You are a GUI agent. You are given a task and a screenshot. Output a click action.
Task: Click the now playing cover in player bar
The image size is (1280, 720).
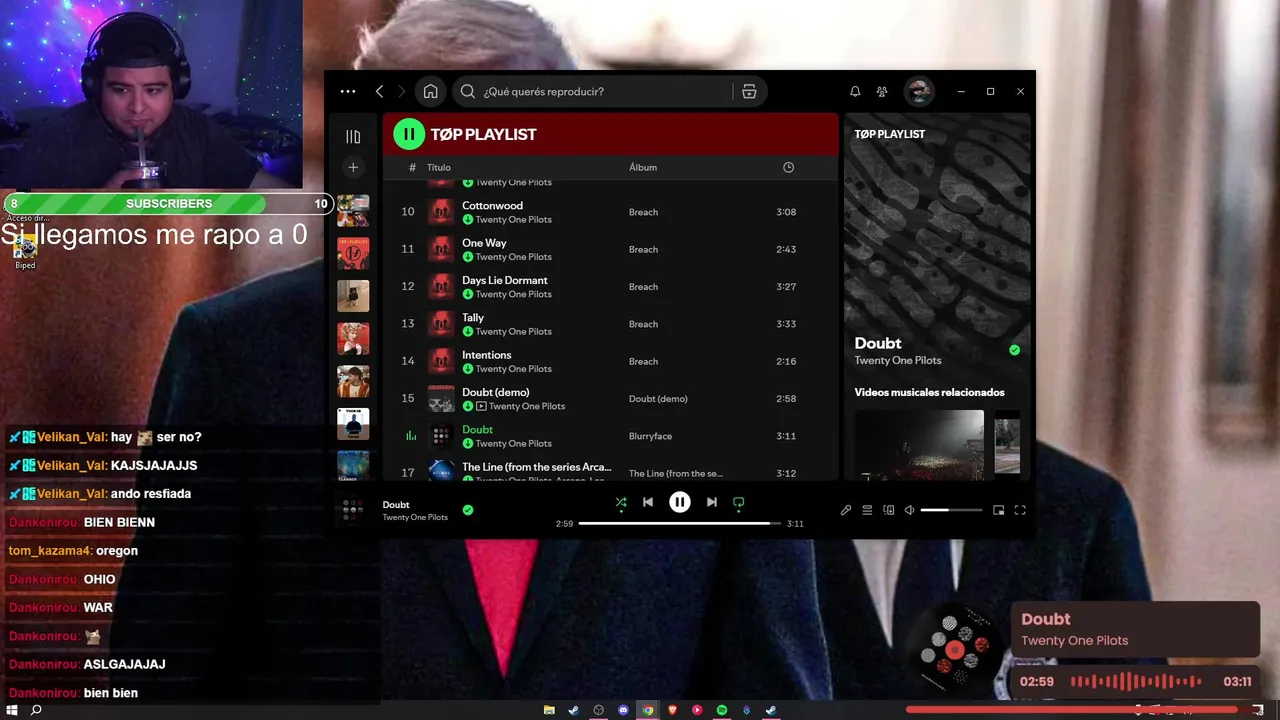[352, 510]
